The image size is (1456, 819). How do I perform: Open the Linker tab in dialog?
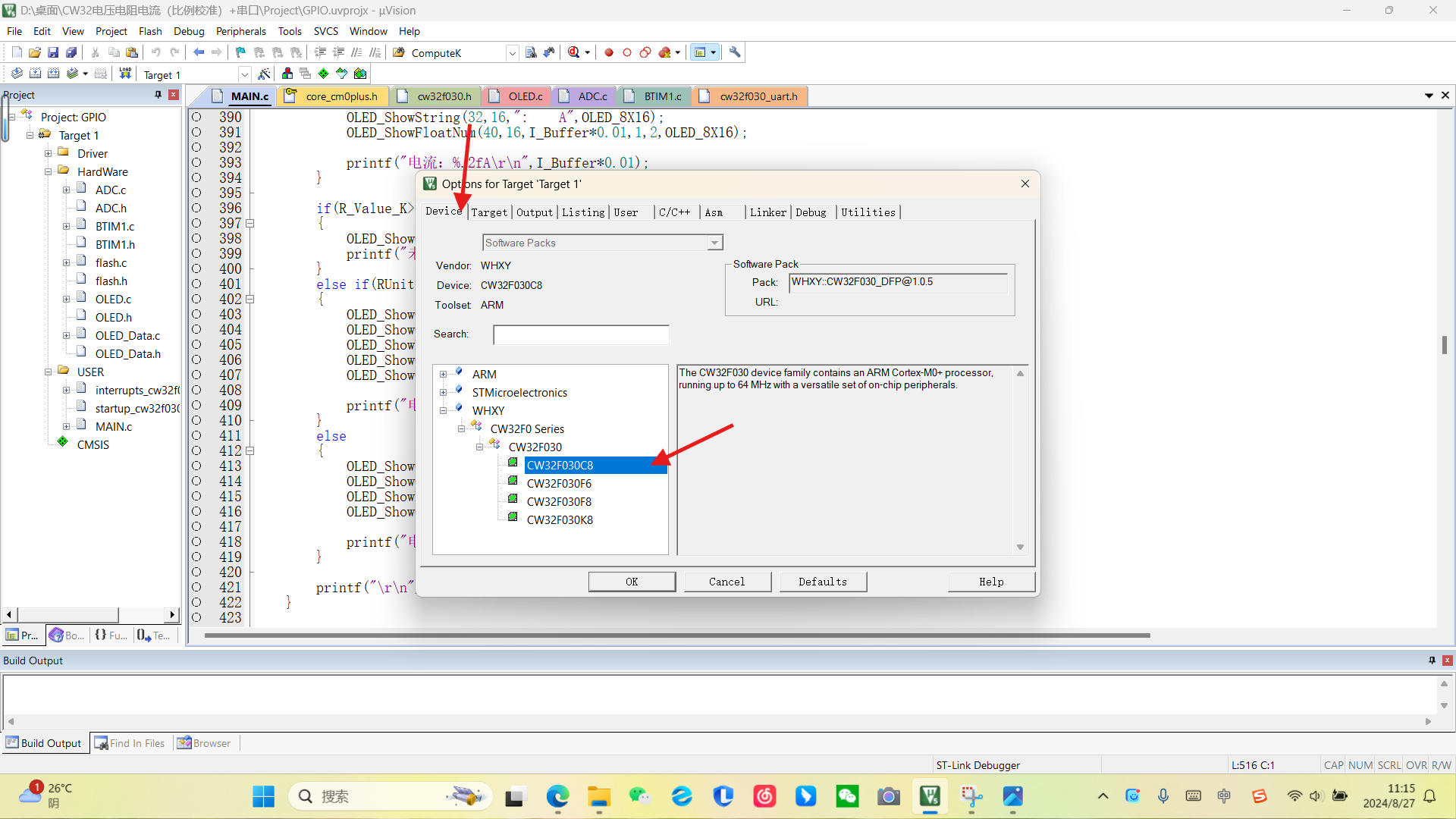pyautogui.click(x=768, y=212)
